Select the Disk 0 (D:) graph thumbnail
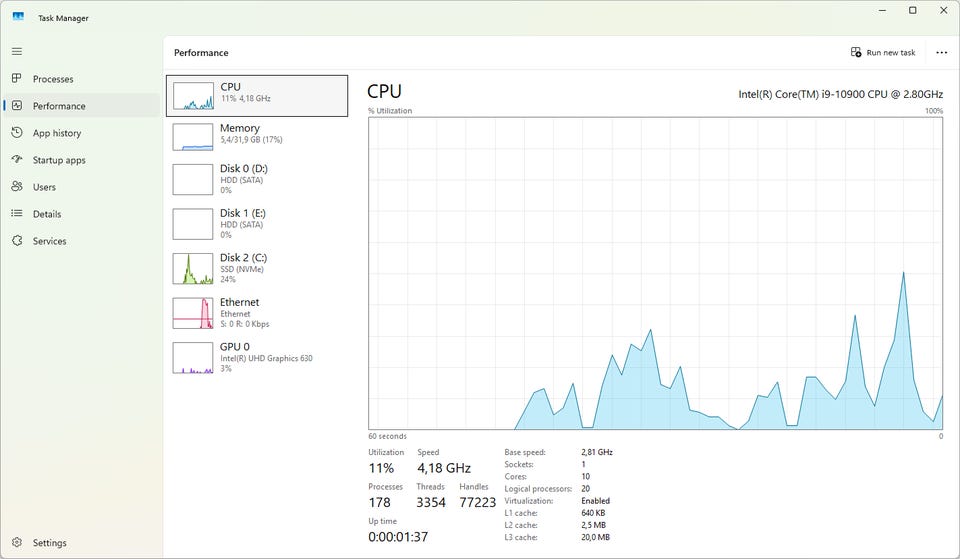Screen dimensions: 960x559 tap(193, 179)
